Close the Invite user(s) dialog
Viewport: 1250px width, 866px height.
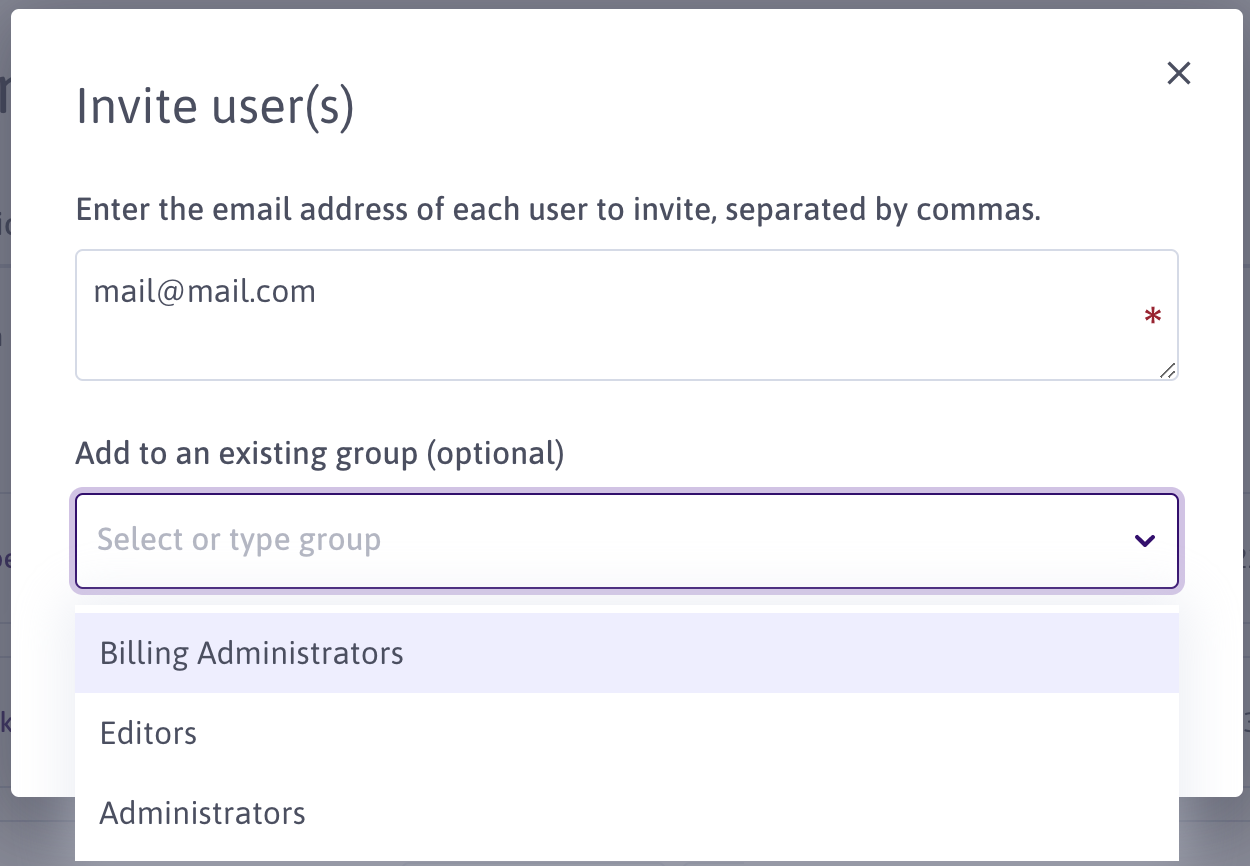pyautogui.click(x=1179, y=73)
